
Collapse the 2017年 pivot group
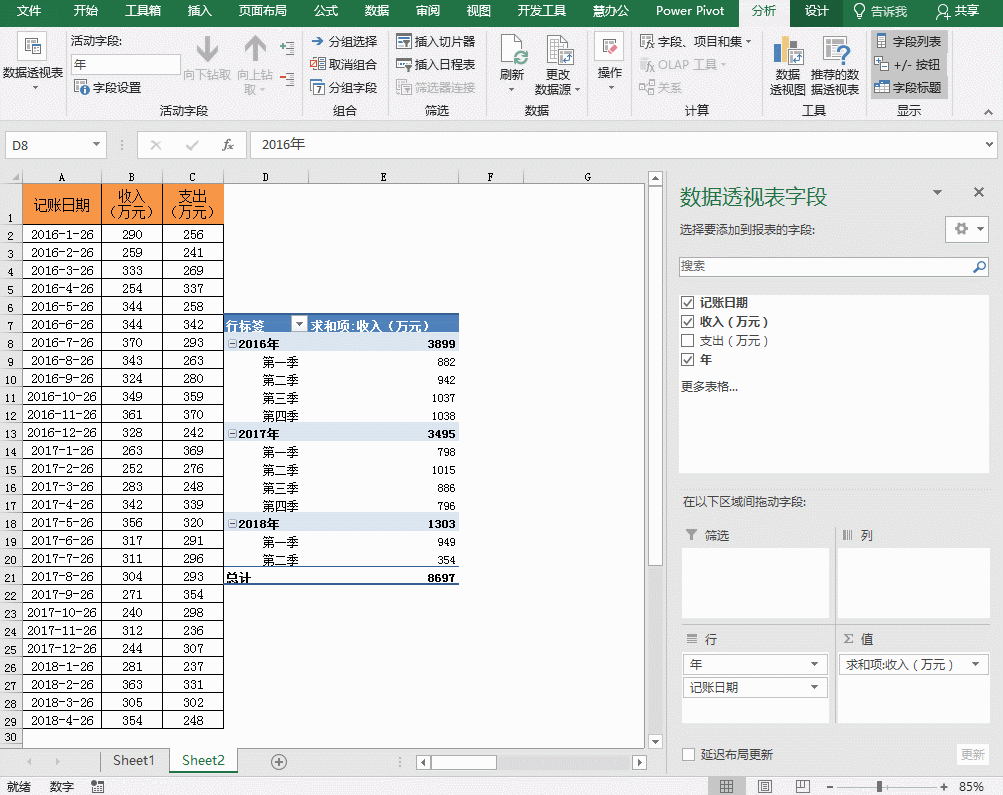tap(232, 434)
